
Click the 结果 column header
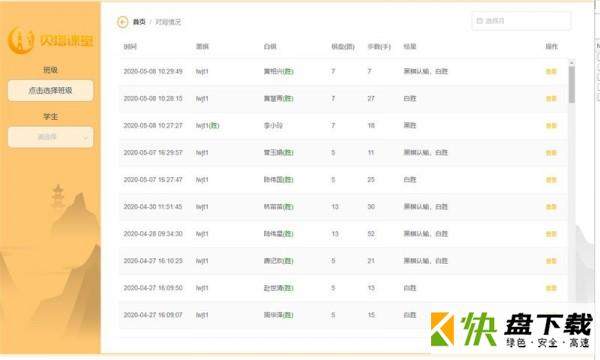pos(410,47)
